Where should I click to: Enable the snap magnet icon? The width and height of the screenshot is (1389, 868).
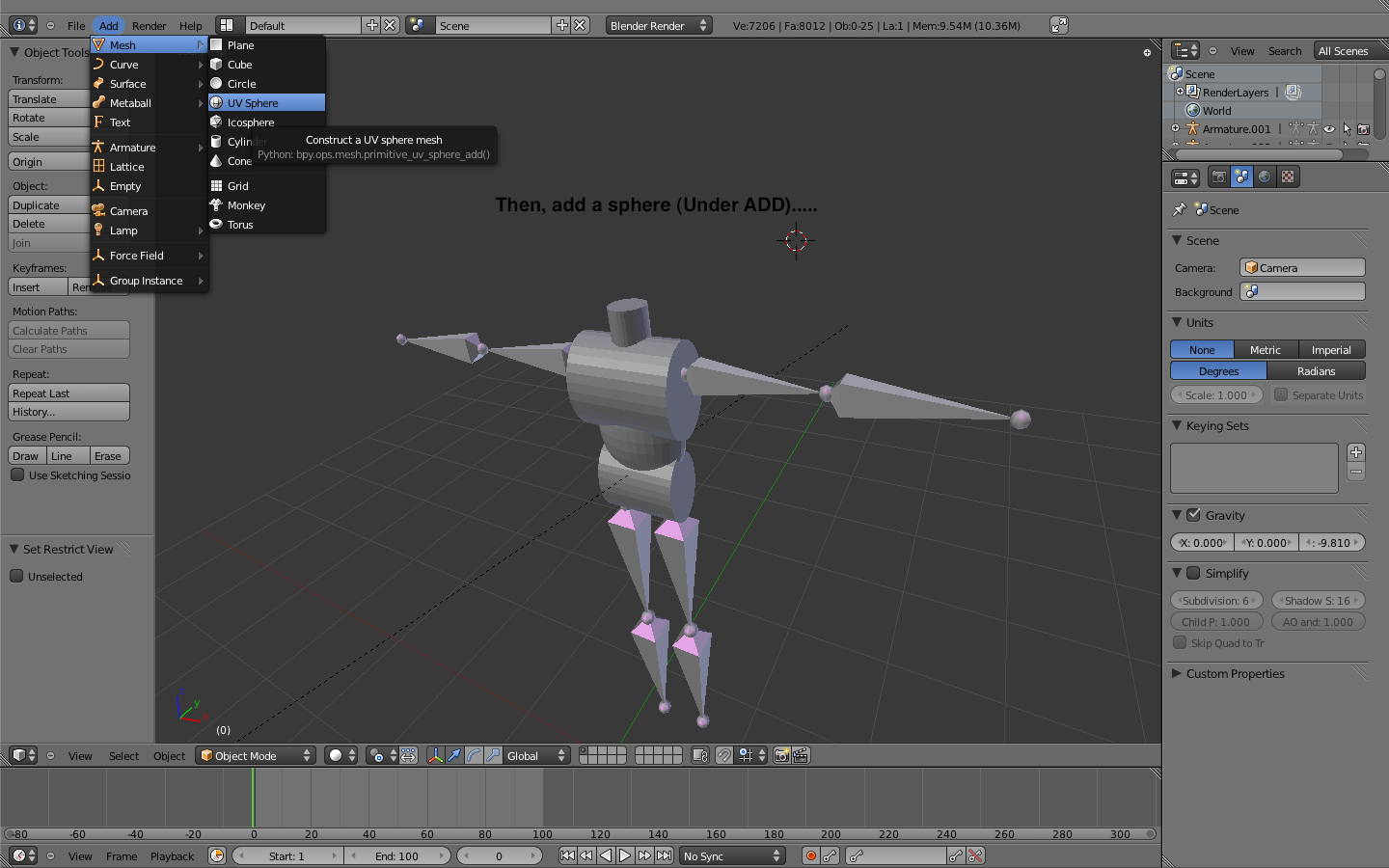724,756
